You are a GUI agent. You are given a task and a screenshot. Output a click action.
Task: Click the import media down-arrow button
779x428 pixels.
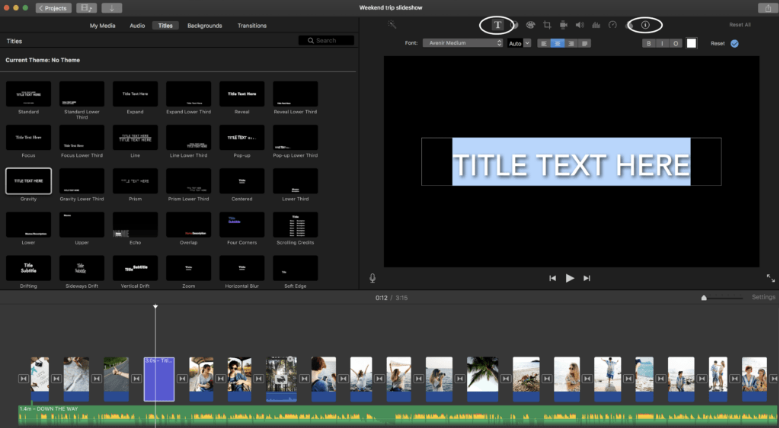(112, 8)
